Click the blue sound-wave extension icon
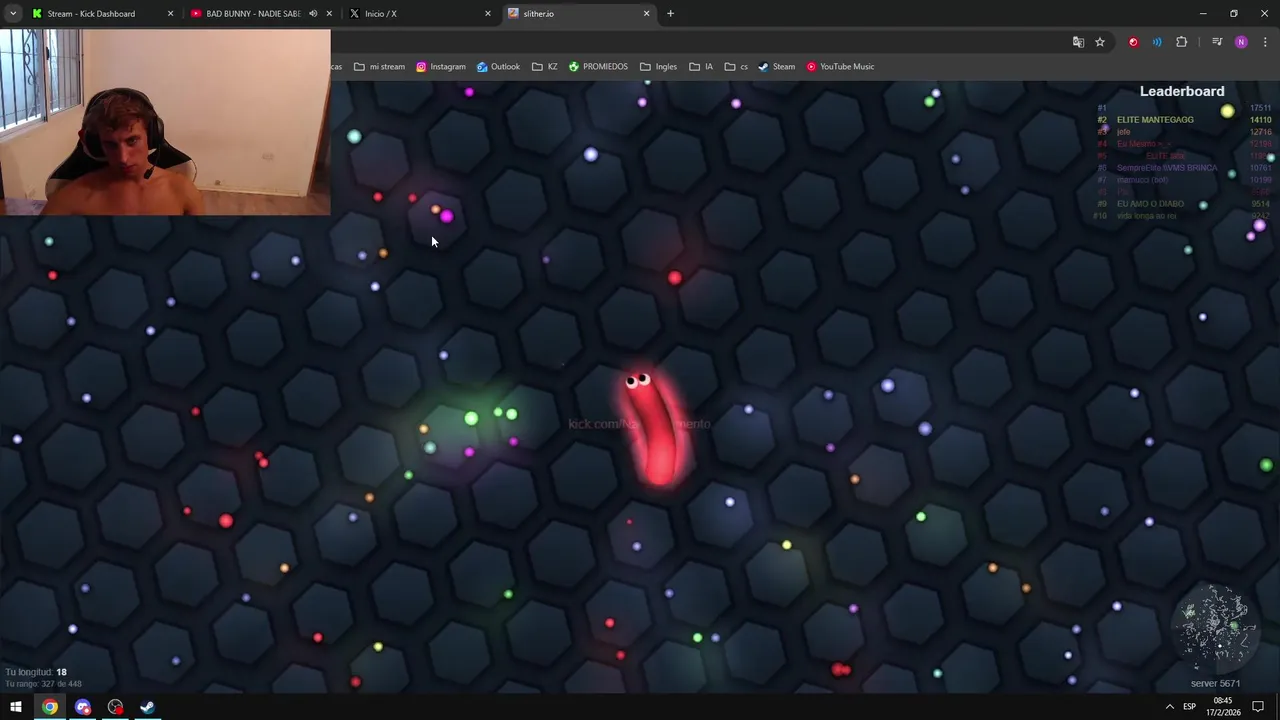Screen dimensions: 1280x720 coord(1157,42)
